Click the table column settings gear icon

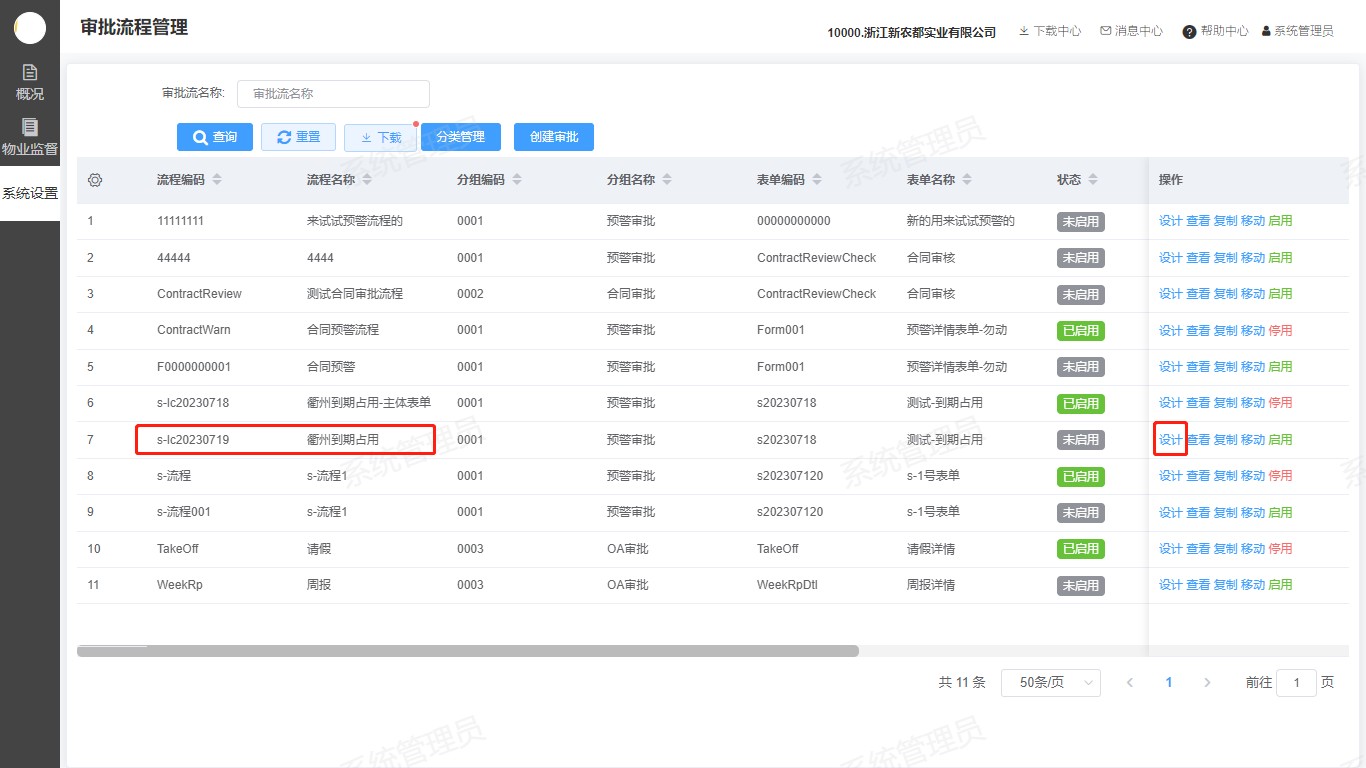coord(95,180)
